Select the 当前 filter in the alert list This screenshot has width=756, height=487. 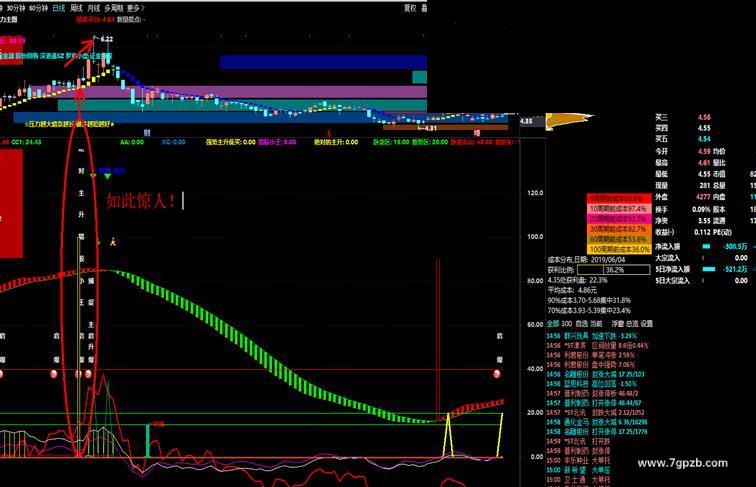tap(596, 324)
